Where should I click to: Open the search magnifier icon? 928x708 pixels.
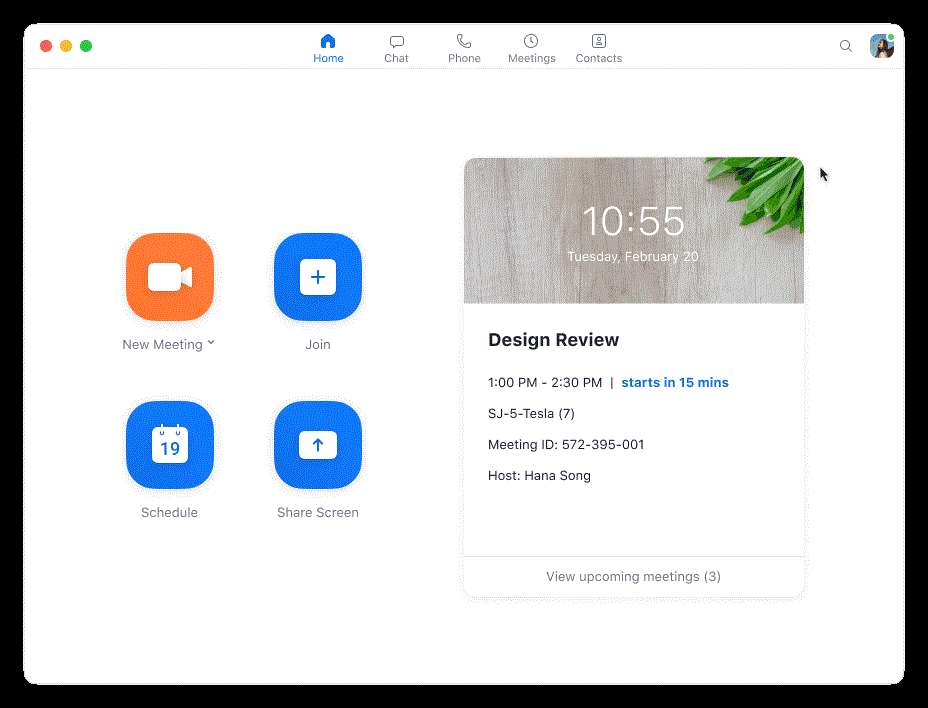point(846,46)
